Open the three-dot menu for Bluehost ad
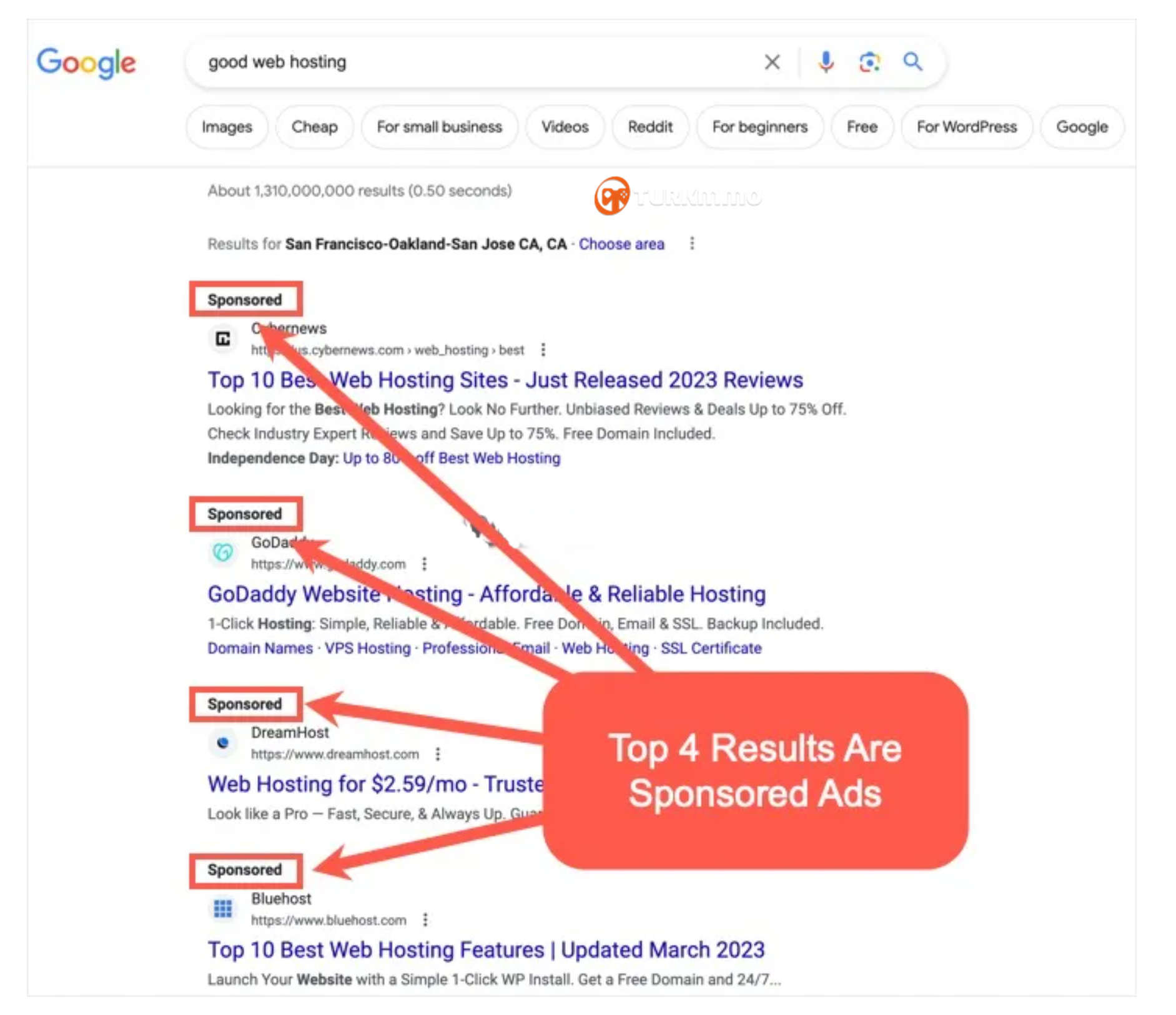The image size is (1176, 1015). 425,919
